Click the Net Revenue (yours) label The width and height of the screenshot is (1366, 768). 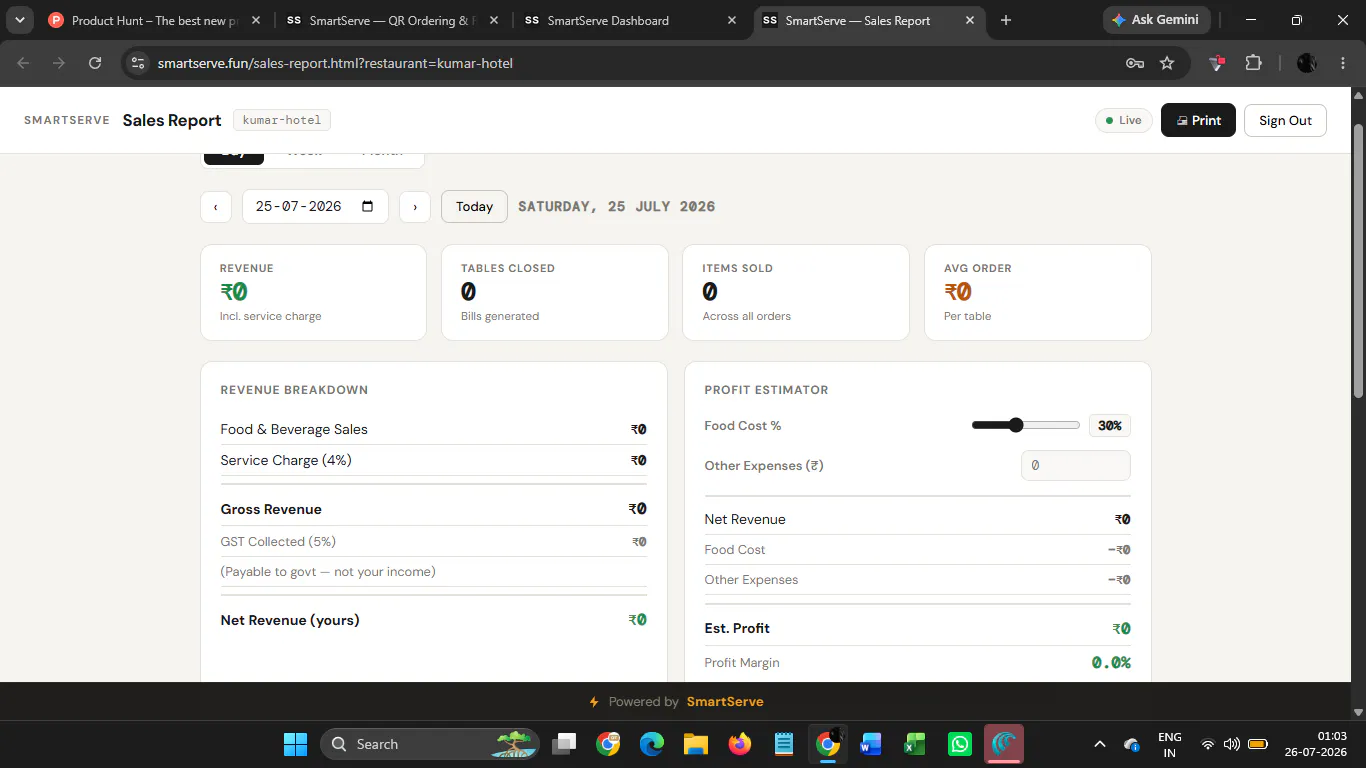point(290,620)
